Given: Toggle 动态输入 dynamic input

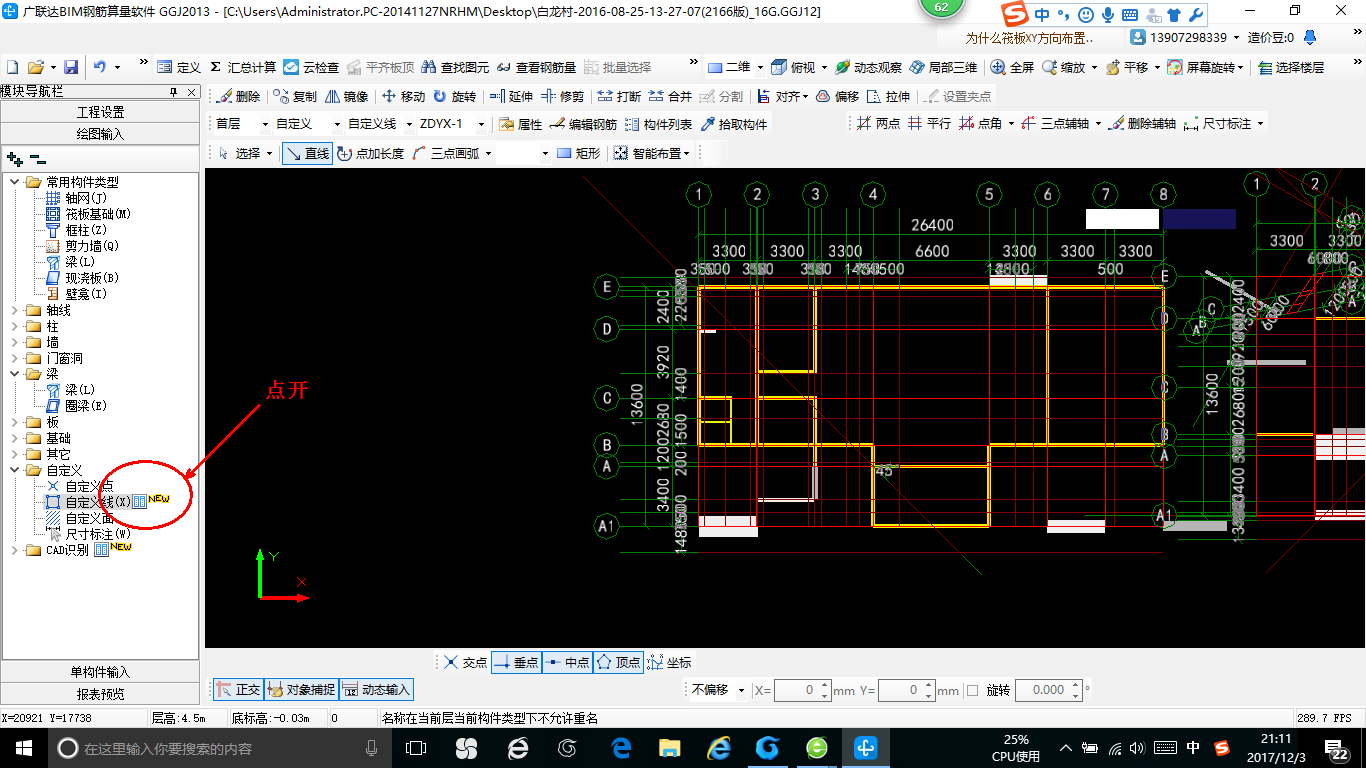Looking at the screenshot, I should (x=376, y=690).
